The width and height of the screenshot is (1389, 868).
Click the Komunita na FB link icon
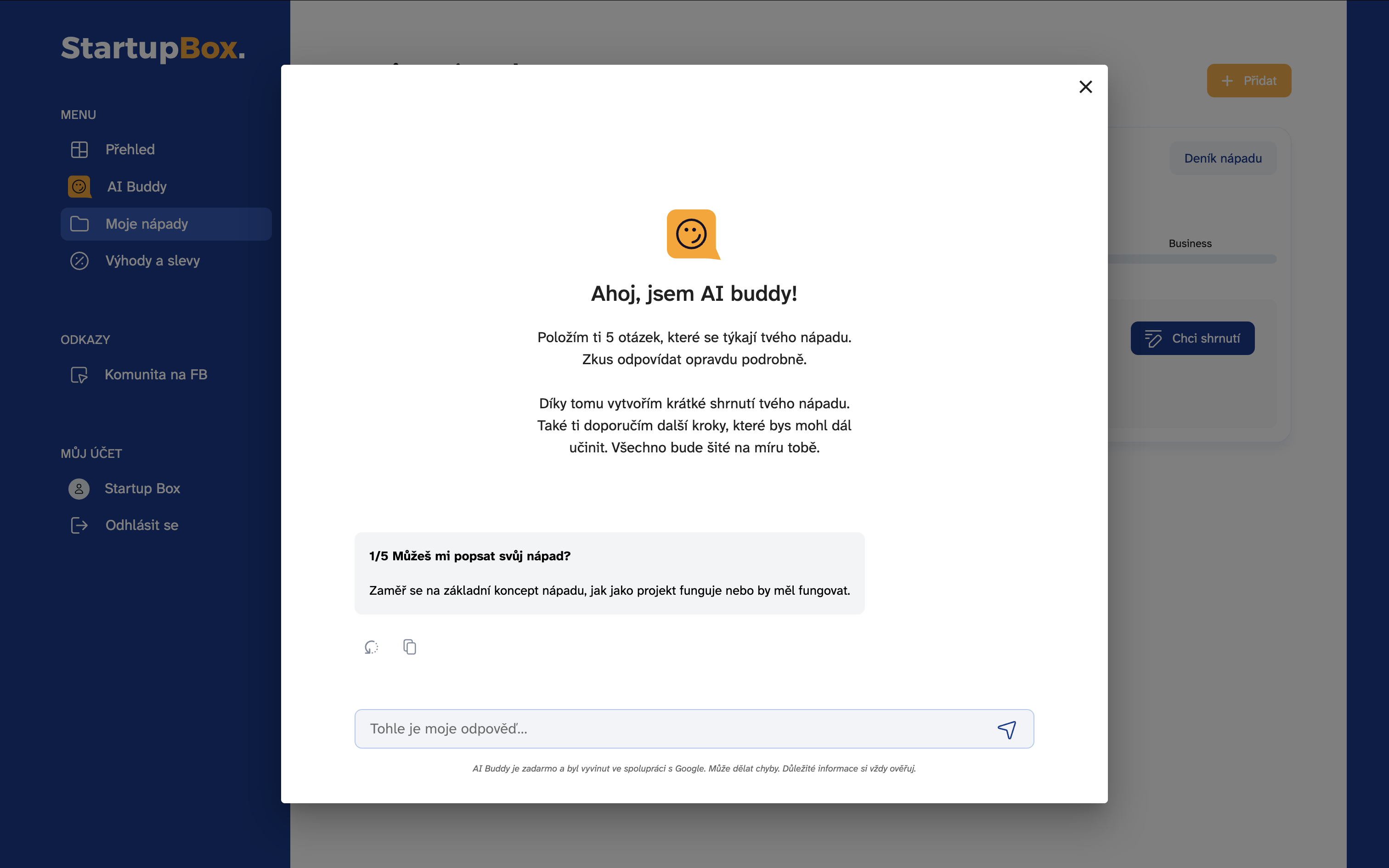(79, 375)
